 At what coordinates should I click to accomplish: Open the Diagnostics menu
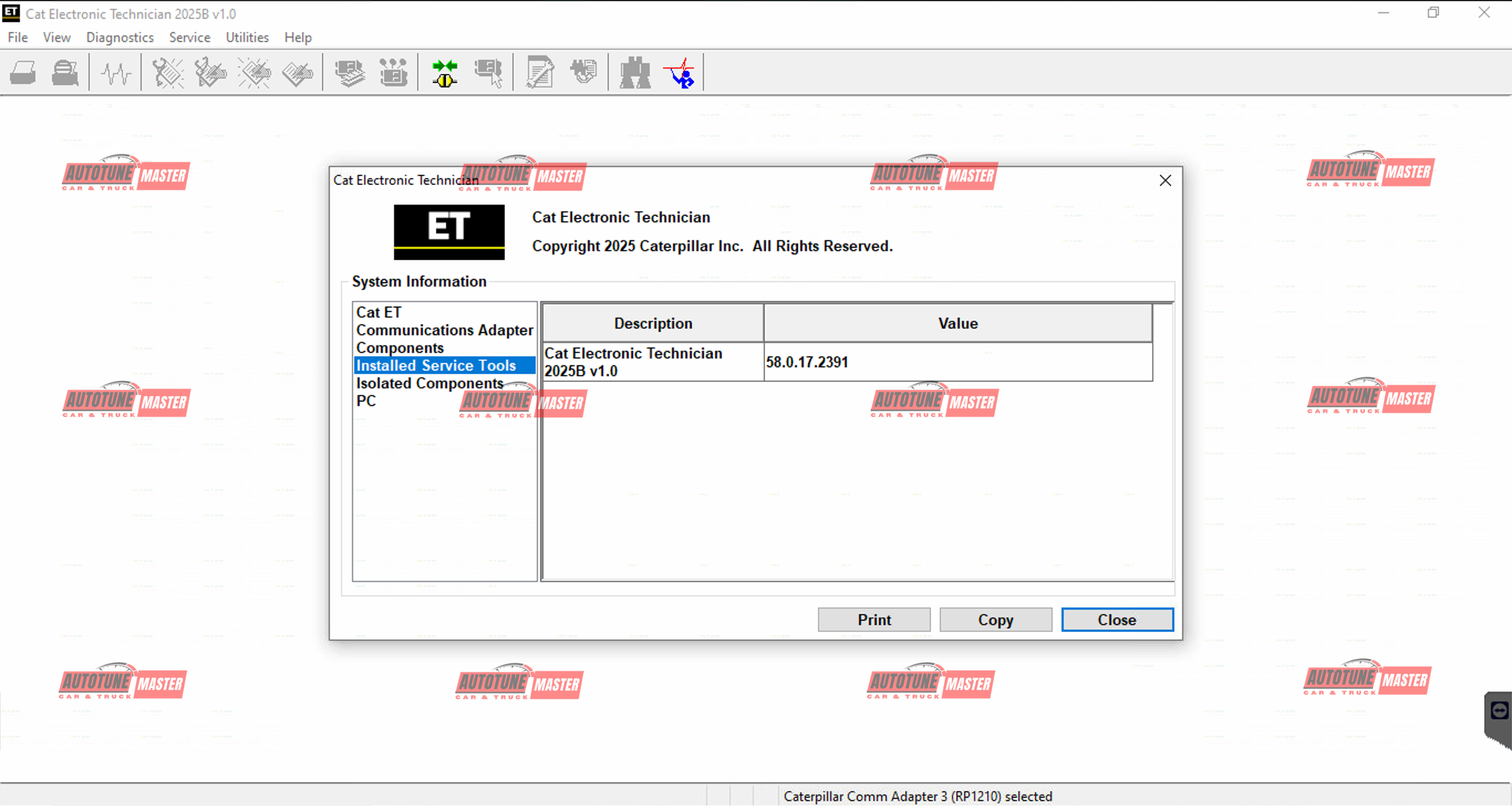click(120, 37)
